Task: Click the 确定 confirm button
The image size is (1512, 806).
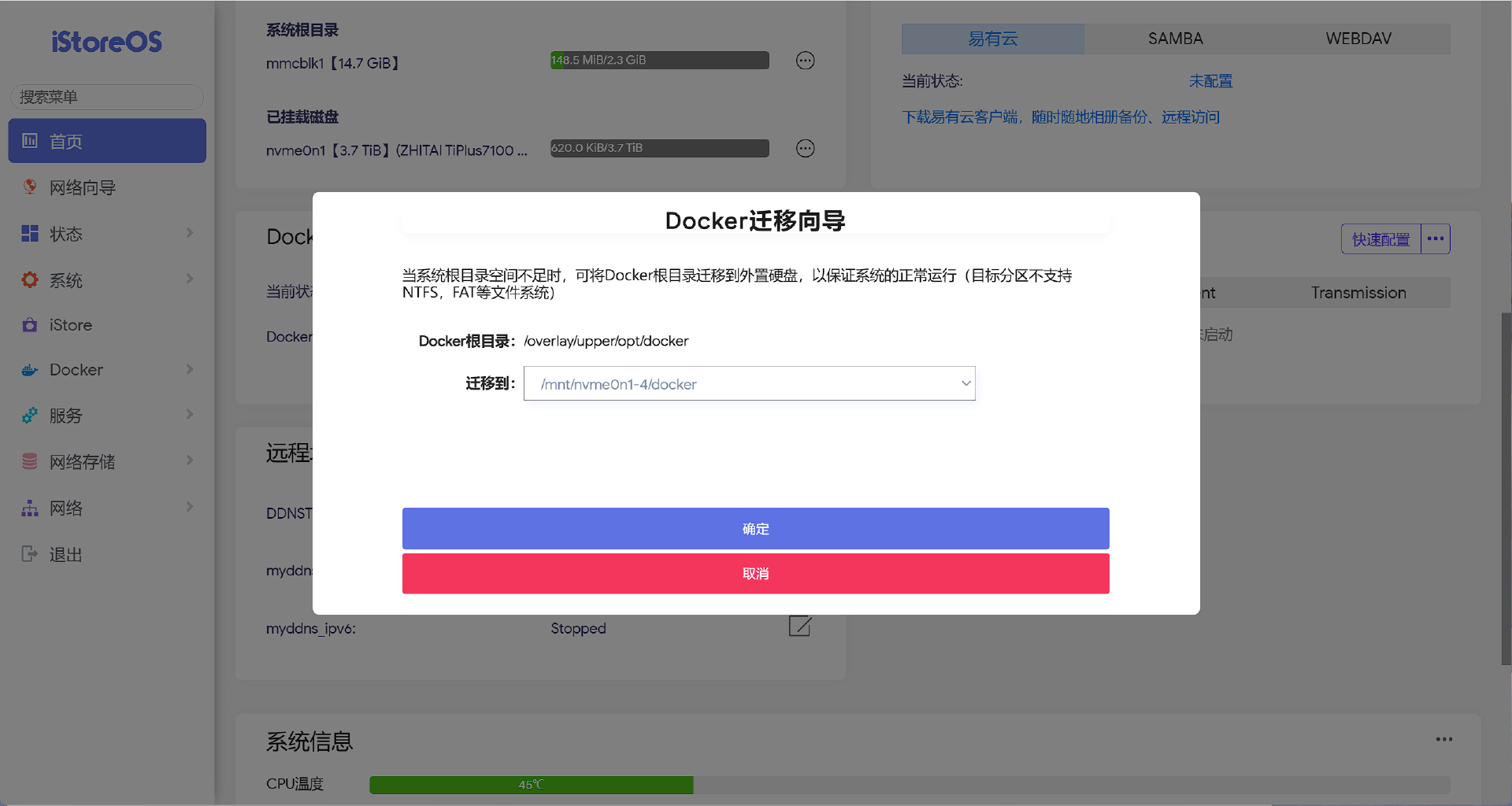Action: point(755,529)
